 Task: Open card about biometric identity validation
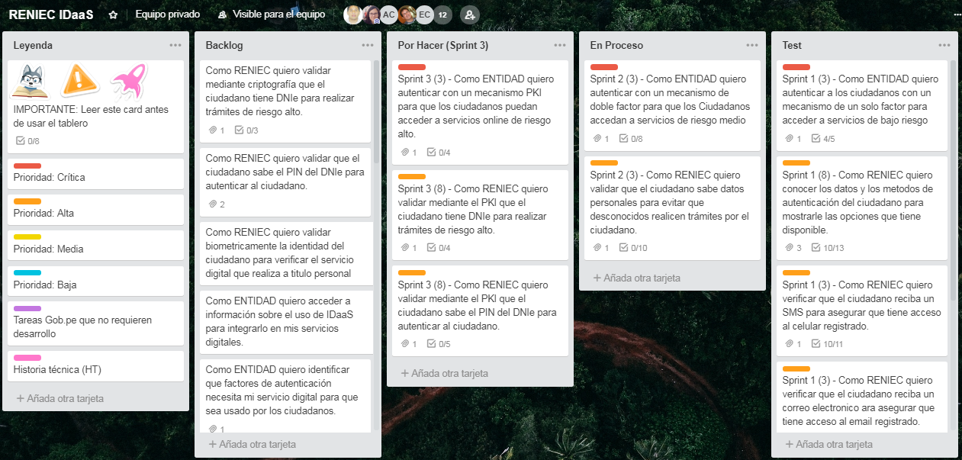pyautogui.click(x=285, y=253)
